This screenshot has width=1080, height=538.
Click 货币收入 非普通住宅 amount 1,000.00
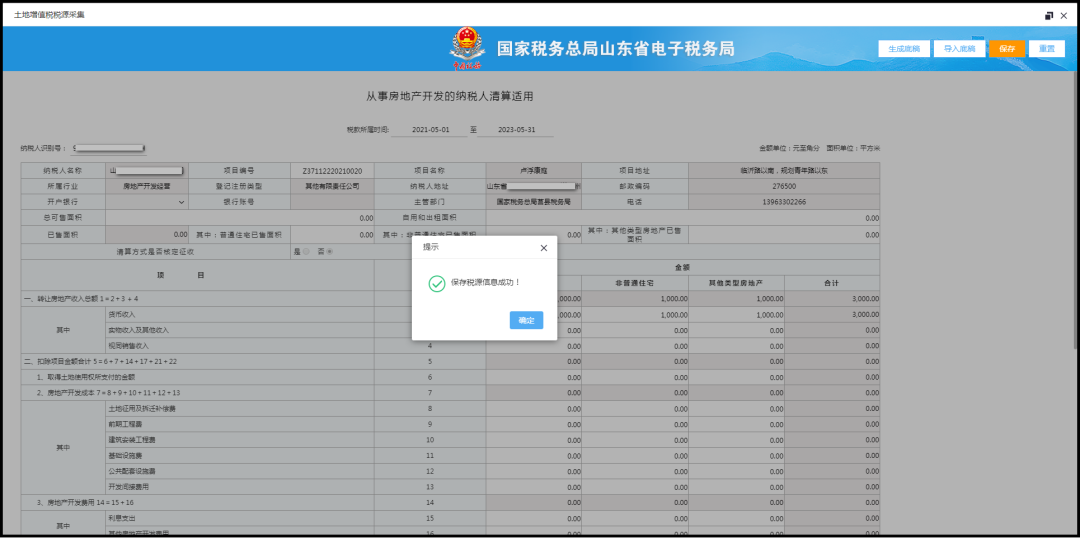(635, 314)
